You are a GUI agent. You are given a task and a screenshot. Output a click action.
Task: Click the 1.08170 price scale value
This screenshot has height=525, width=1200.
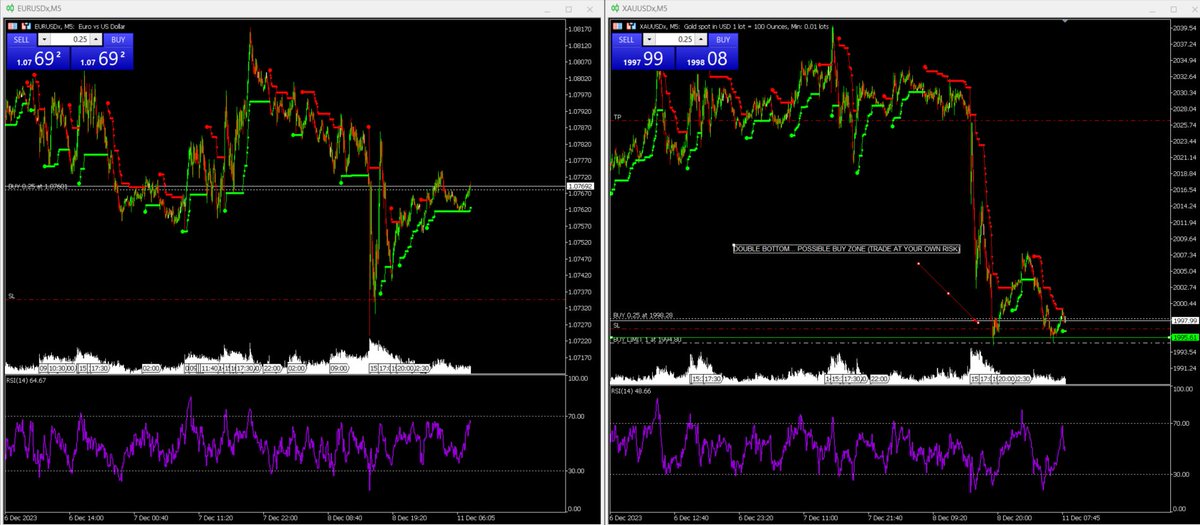[581, 29]
